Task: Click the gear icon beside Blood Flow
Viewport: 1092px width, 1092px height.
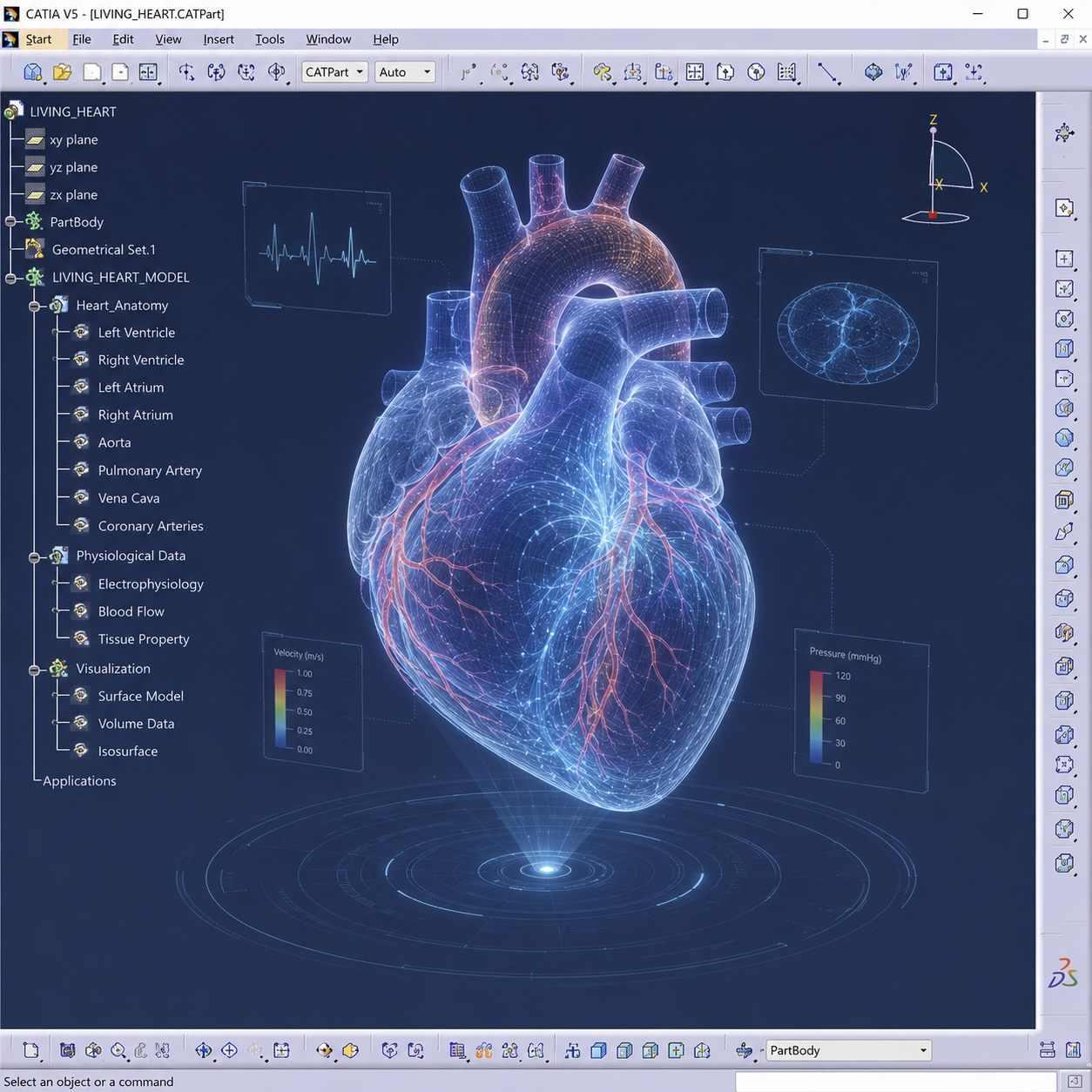Action: [81, 611]
